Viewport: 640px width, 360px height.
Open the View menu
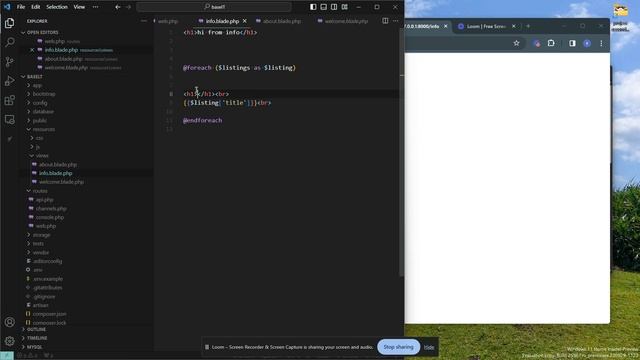click(x=79, y=7)
